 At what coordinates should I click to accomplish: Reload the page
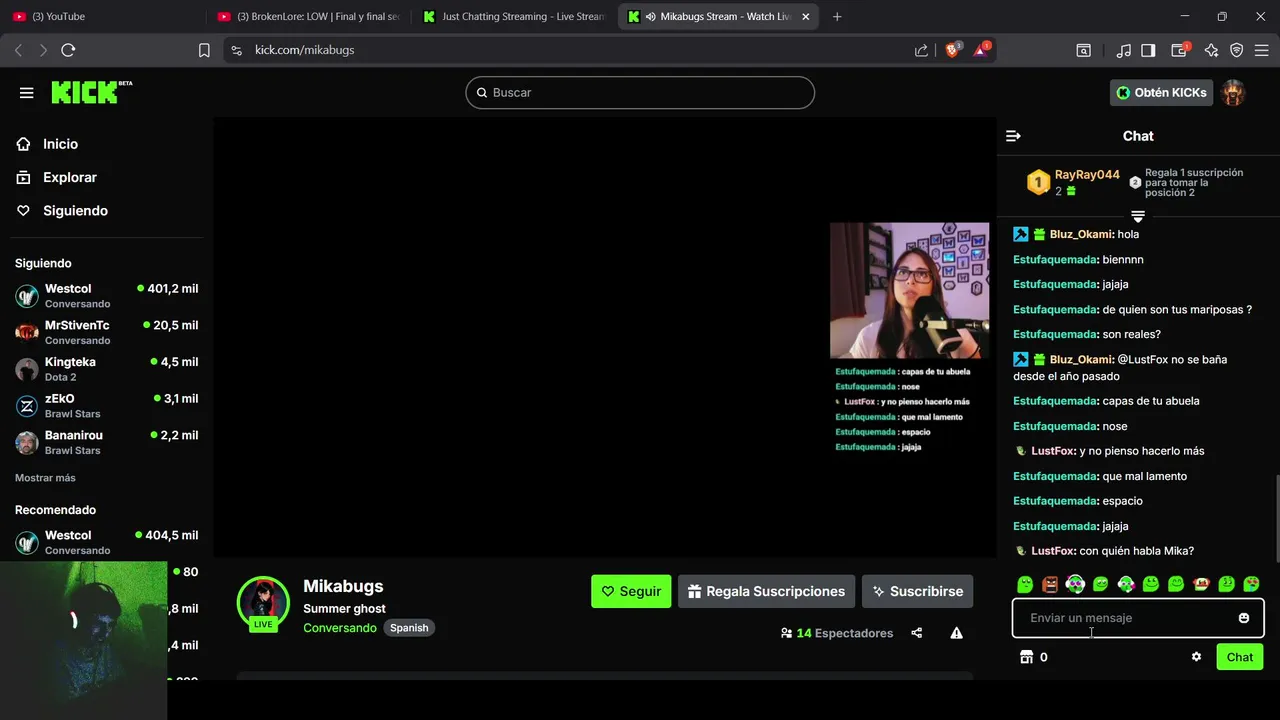[x=68, y=50]
